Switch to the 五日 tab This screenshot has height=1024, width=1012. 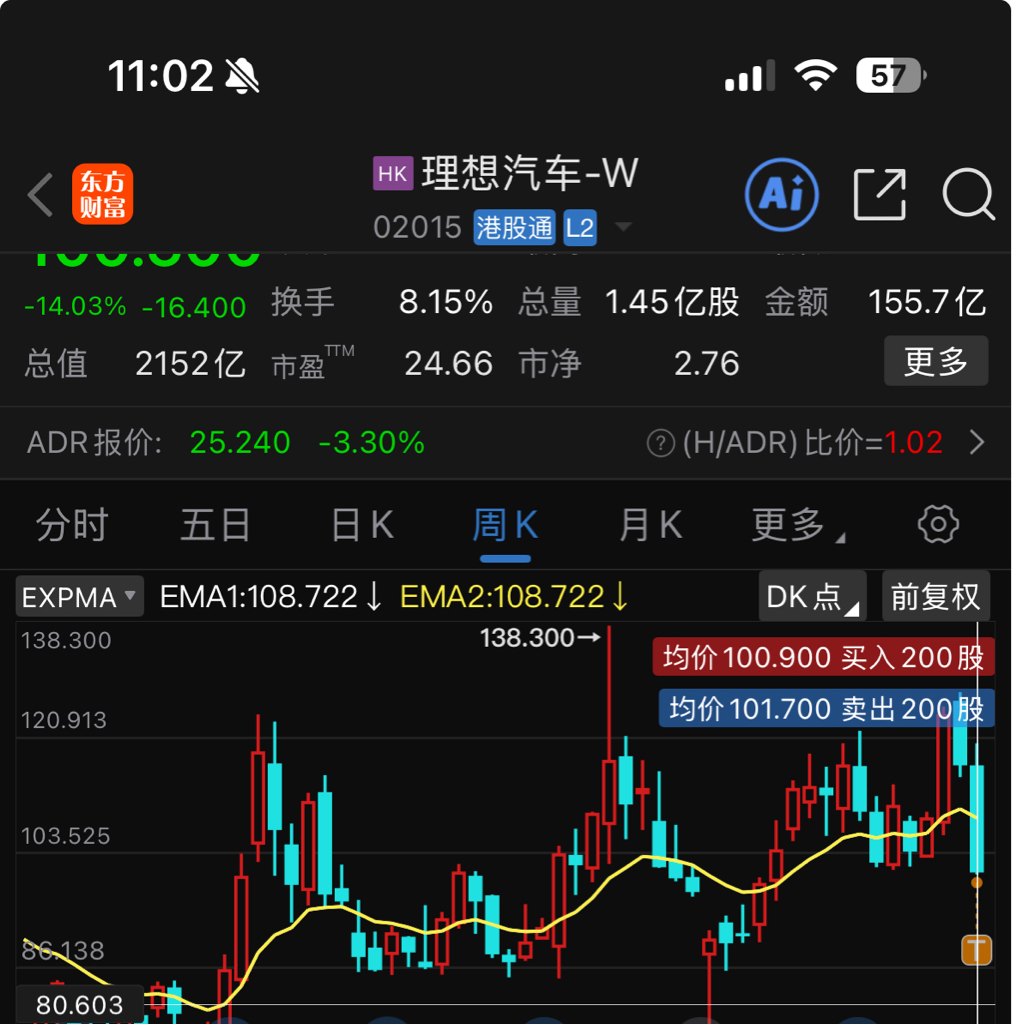(215, 524)
